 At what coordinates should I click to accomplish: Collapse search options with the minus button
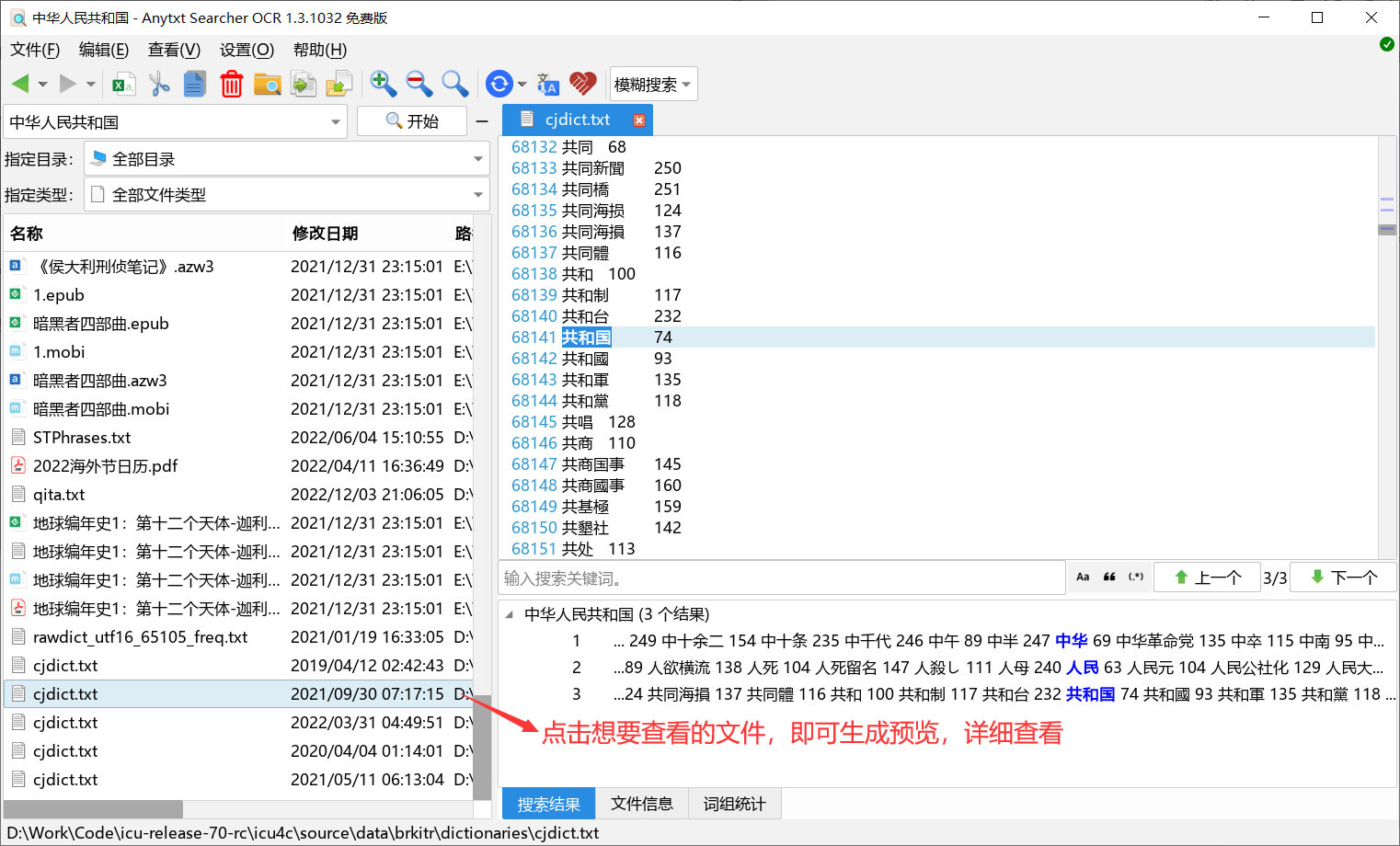(x=482, y=121)
